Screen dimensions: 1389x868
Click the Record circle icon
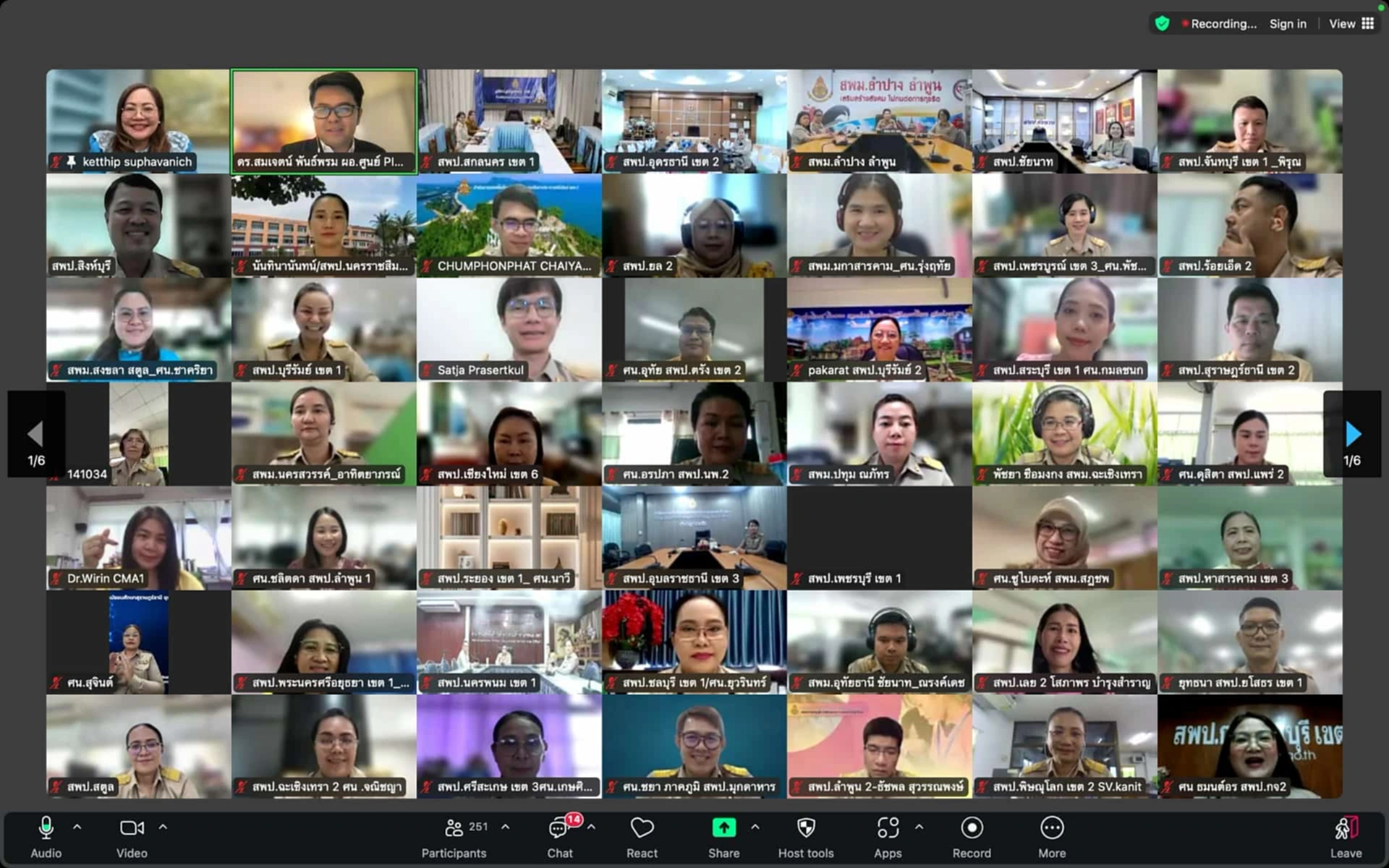pyautogui.click(x=972, y=828)
